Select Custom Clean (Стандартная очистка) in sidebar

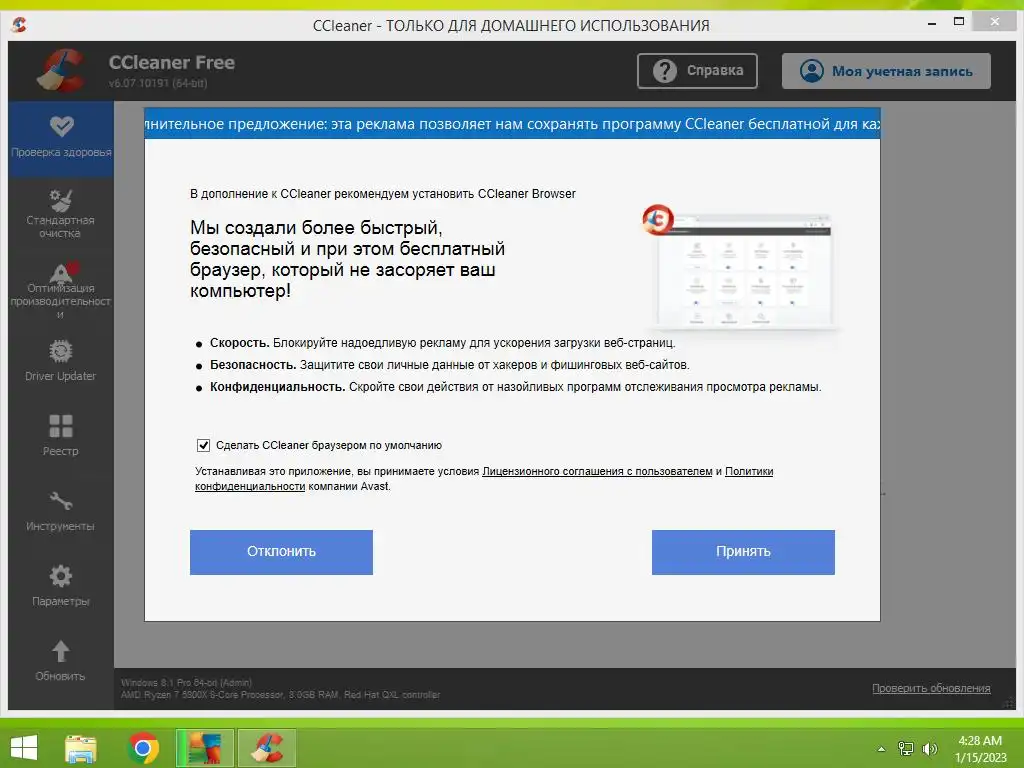61,213
